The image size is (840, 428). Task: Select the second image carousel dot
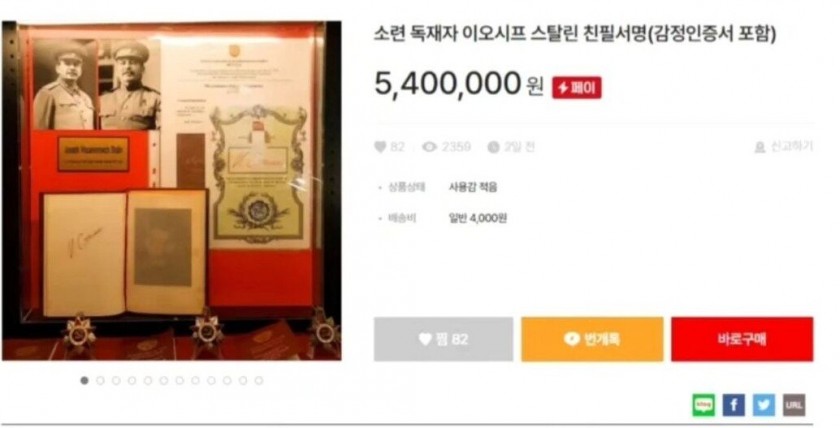[100, 380]
